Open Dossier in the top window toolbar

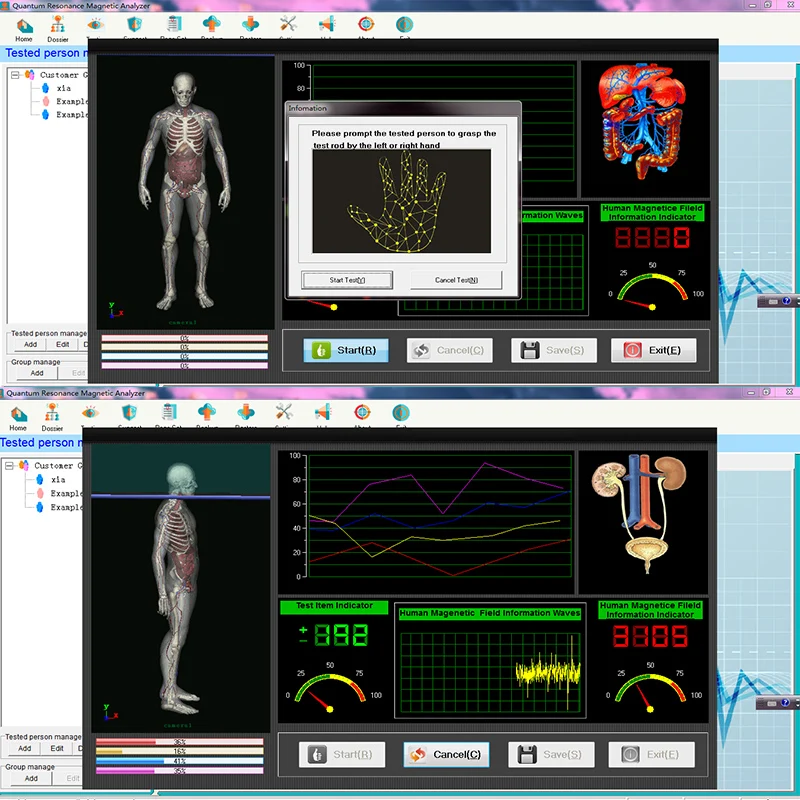[58, 30]
